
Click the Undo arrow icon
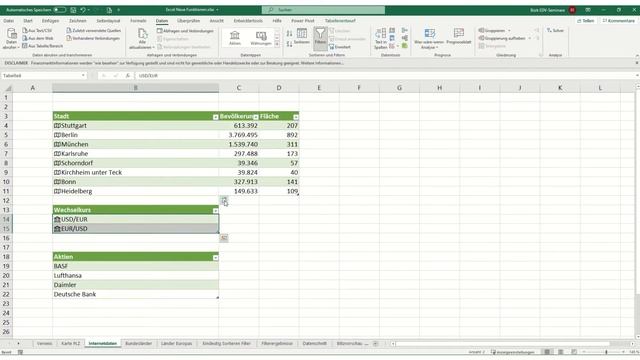point(83,10)
